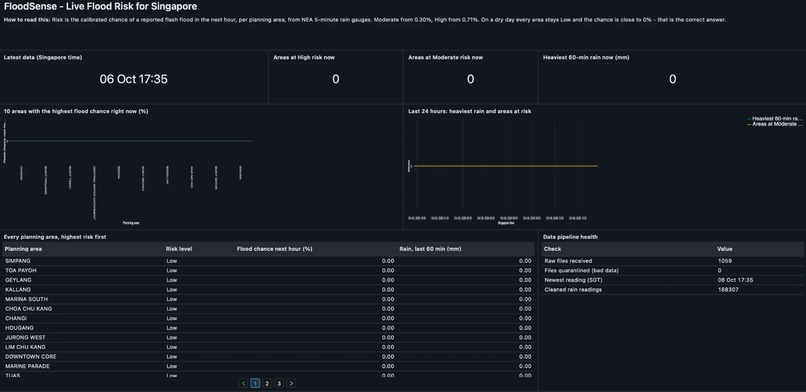Toggle the Heaviest 60-min rain legend entry

pos(775,118)
